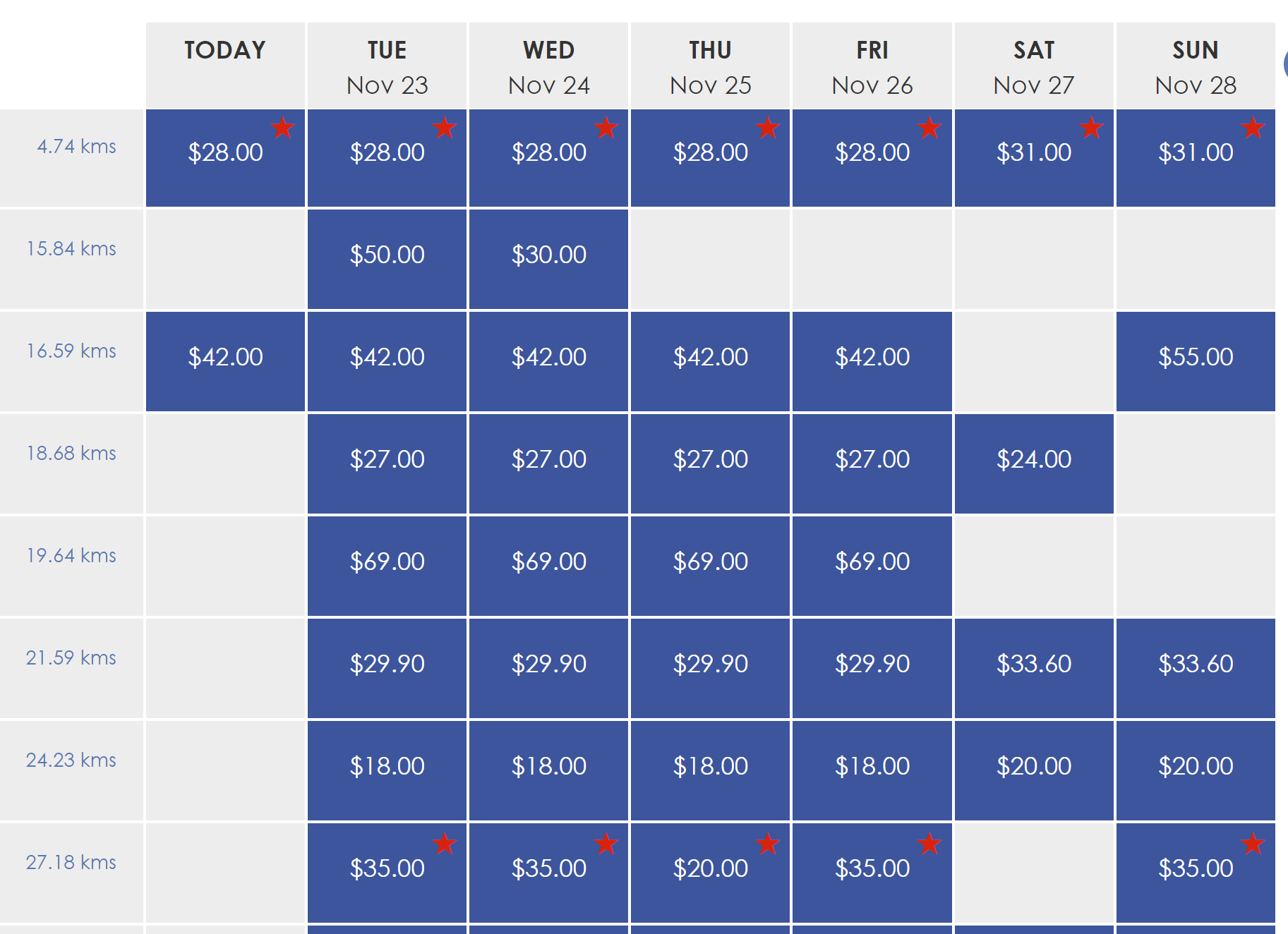This screenshot has width=1288, height=934.
Task: Open the 4.74 kms location row label
Action: [76, 147]
